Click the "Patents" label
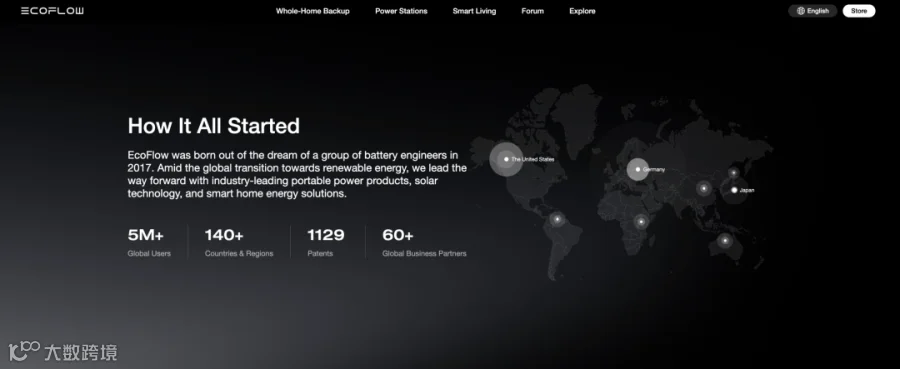Screen dimensions: 900x369 coord(320,253)
